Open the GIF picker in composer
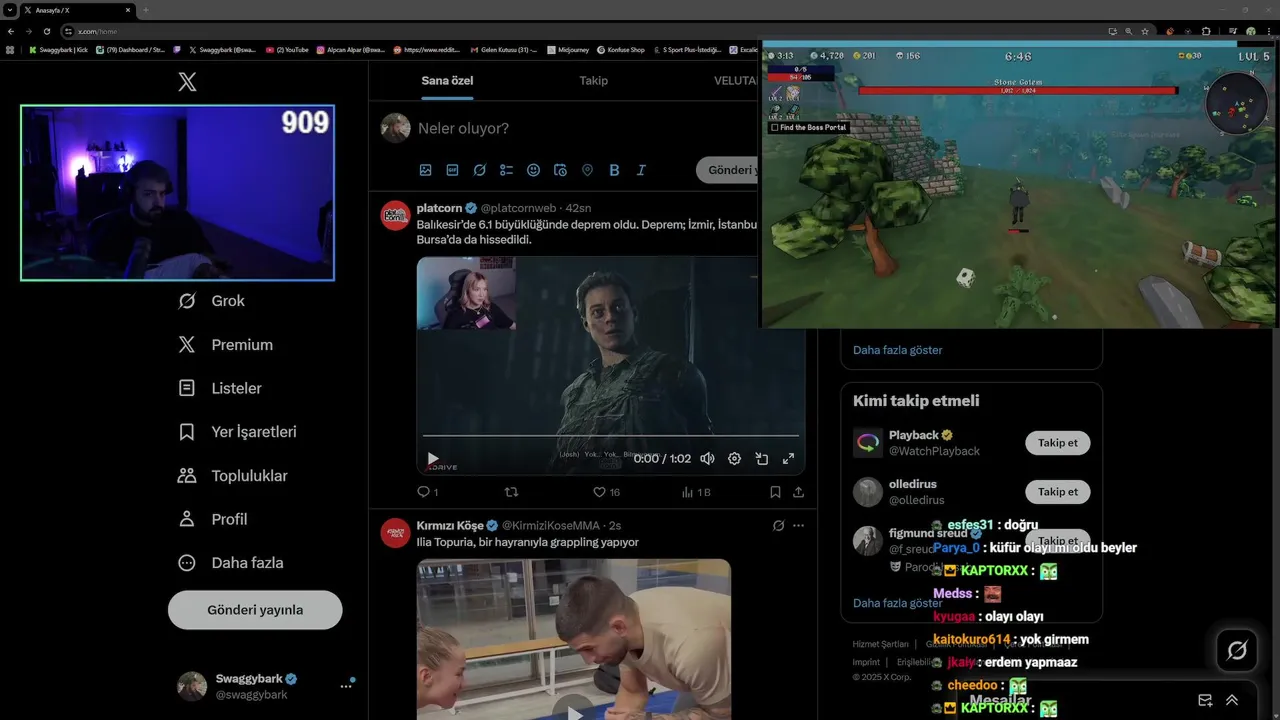This screenshot has width=1280, height=720. coord(453,170)
